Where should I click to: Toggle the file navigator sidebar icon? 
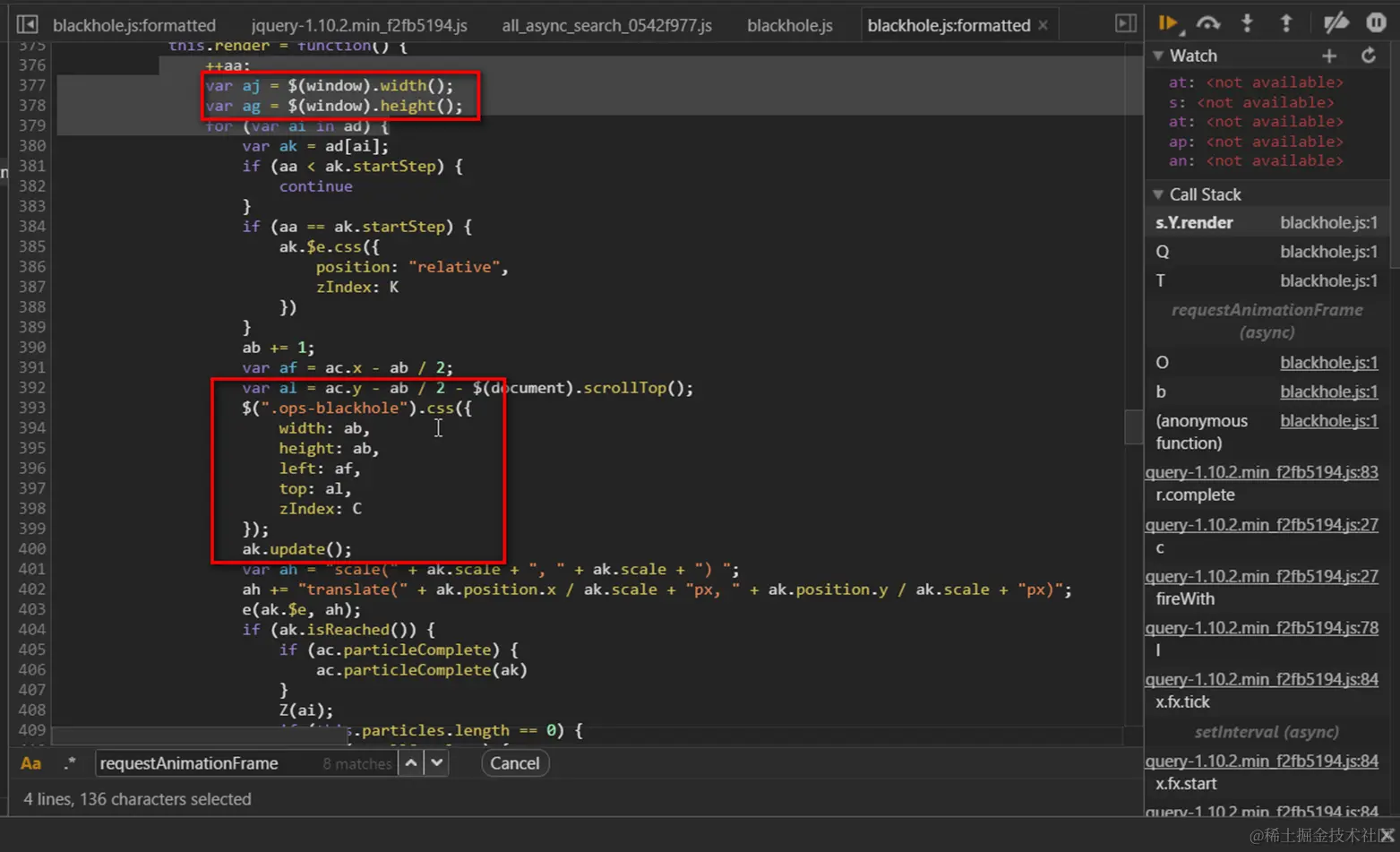(x=28, y=24)
